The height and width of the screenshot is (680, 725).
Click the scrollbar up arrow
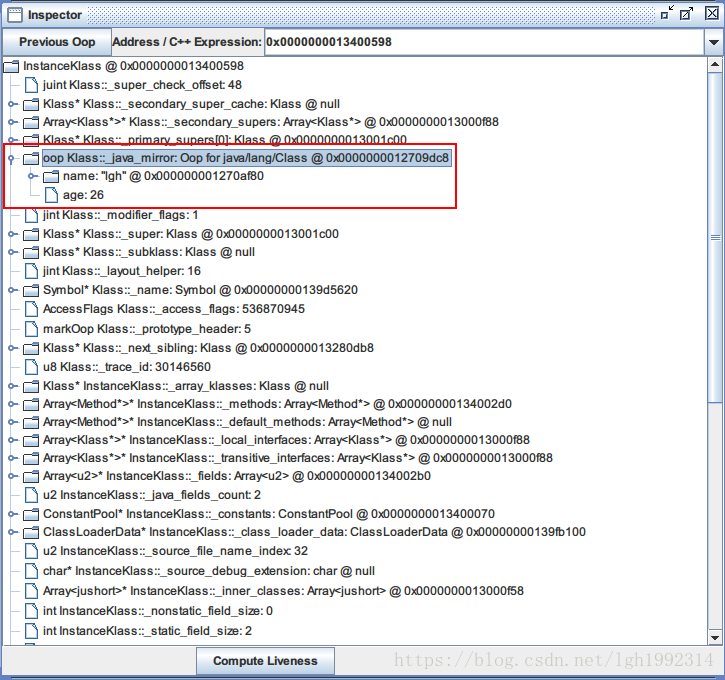tap(715, 65)
